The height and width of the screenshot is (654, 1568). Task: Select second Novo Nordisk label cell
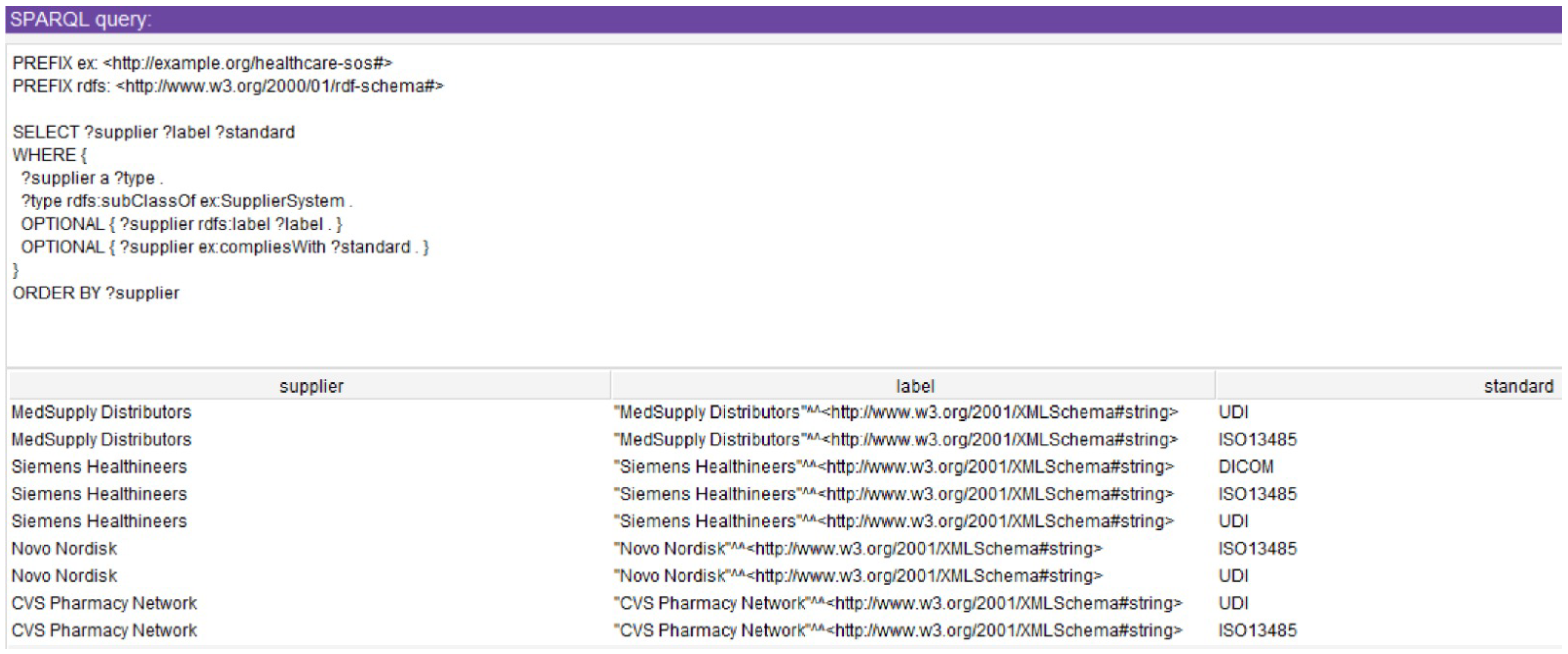pyautogui.click(x=857, y=575)
